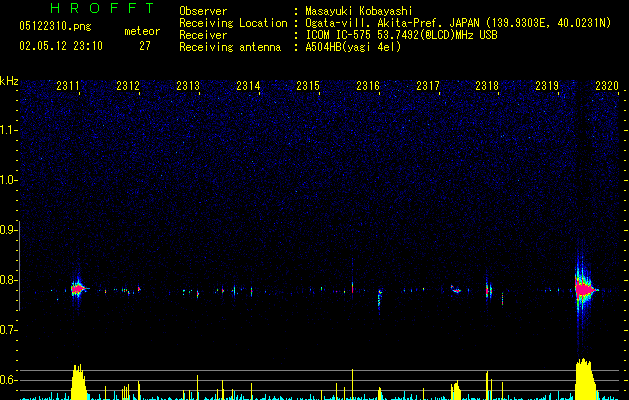
Task: Click the 2318 time marker
Action: pos(487,85)
